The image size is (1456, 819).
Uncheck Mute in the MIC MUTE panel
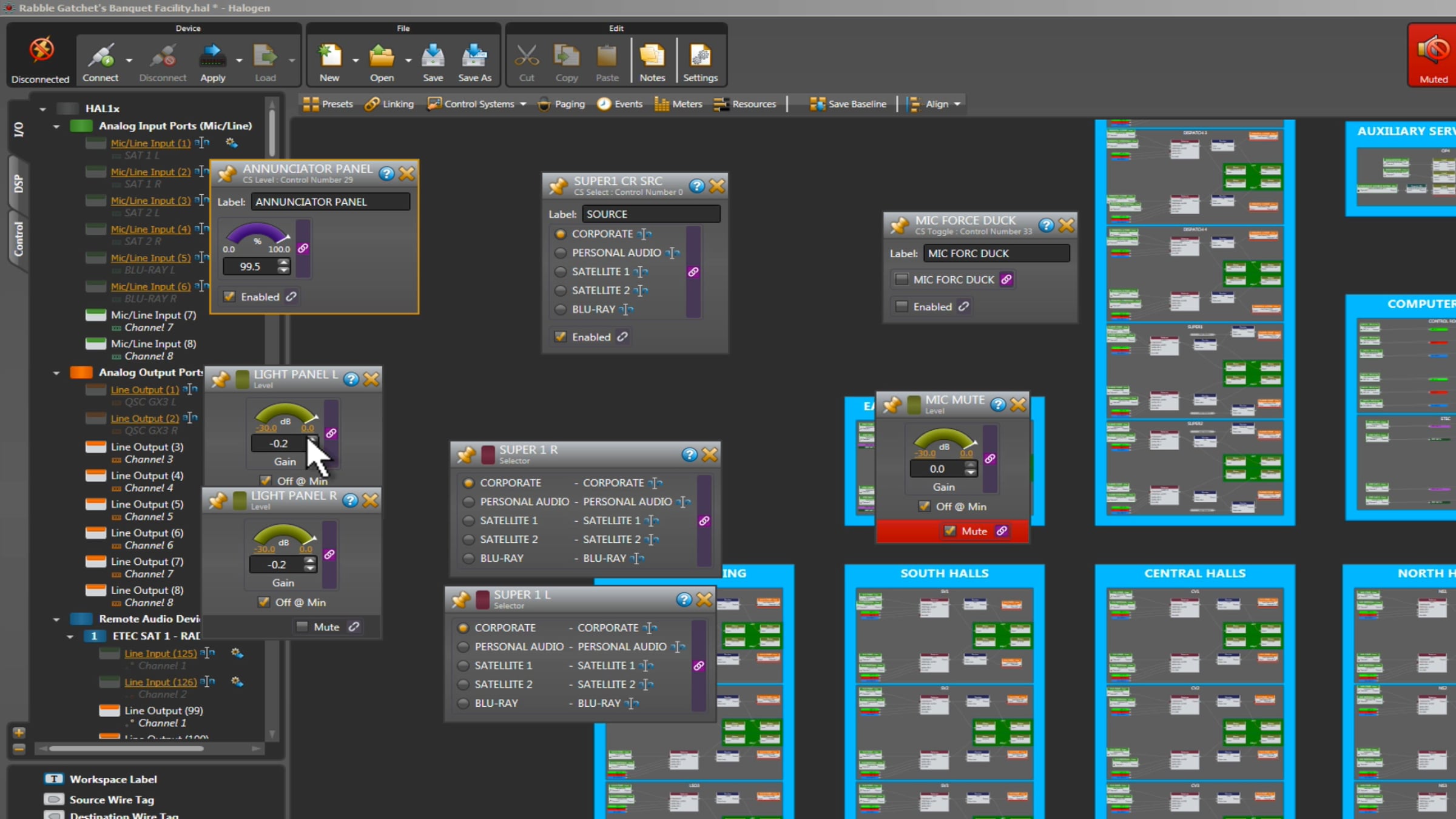pyautogui.click(x=949, y=531)
